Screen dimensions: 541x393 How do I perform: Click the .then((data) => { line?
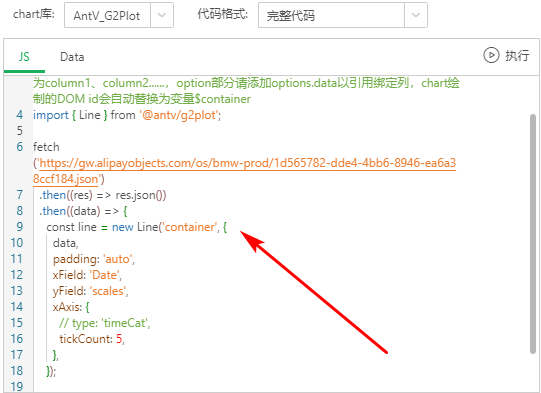click(x=83, y=211)
